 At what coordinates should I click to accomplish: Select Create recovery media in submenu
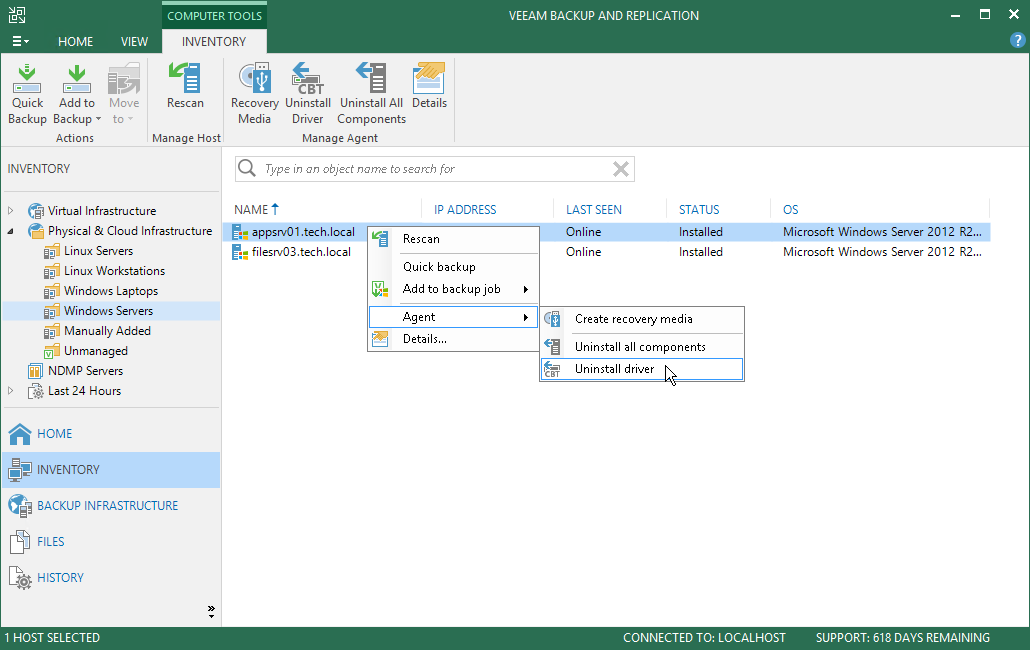(642, 319)
